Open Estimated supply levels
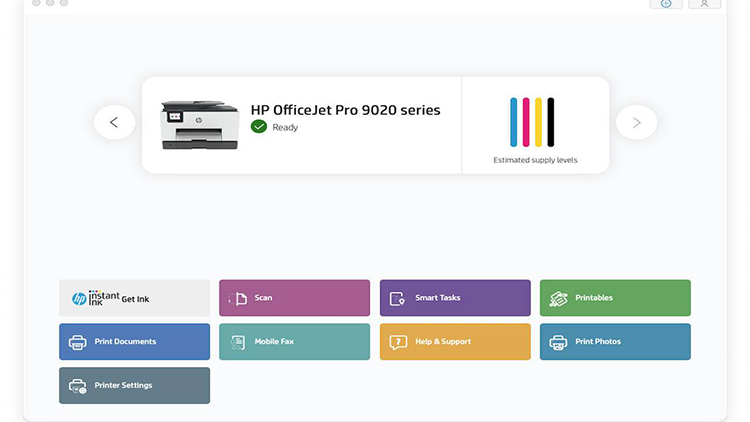 tap(535, 160)
